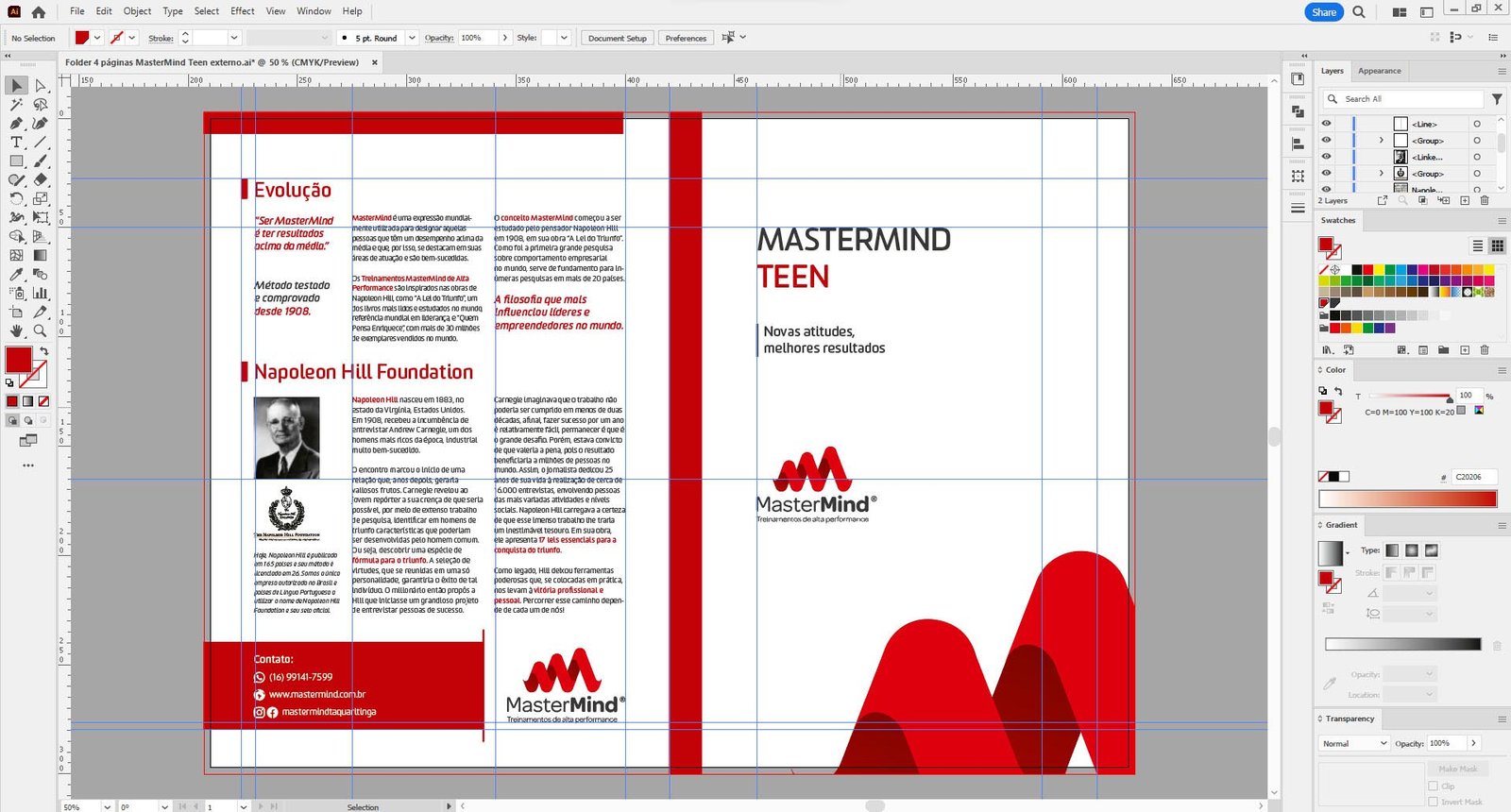Select the Rectangle tool
This screenshot has width=1511, height=812.
pos(16,161)
